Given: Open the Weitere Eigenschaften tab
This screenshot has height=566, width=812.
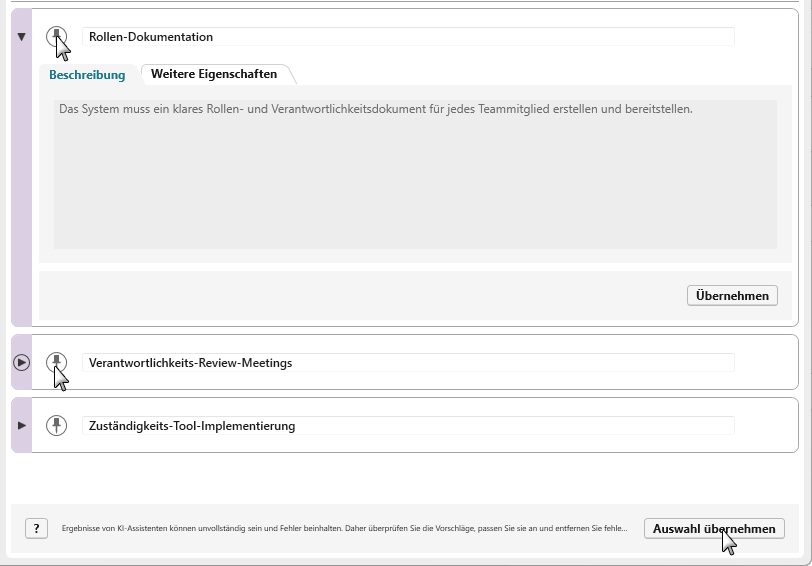Looking at the screenshot, I should pos(214,74).
